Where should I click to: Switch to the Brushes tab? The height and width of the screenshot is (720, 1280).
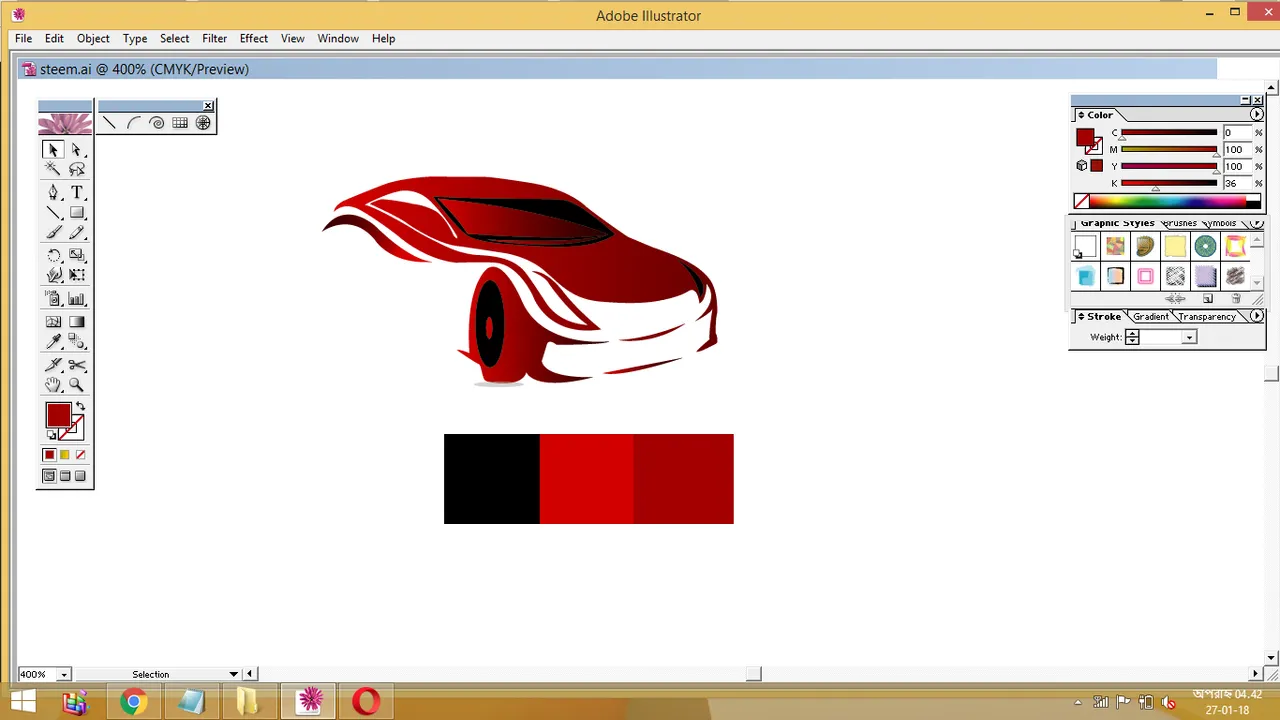[x=1179, y=223]
